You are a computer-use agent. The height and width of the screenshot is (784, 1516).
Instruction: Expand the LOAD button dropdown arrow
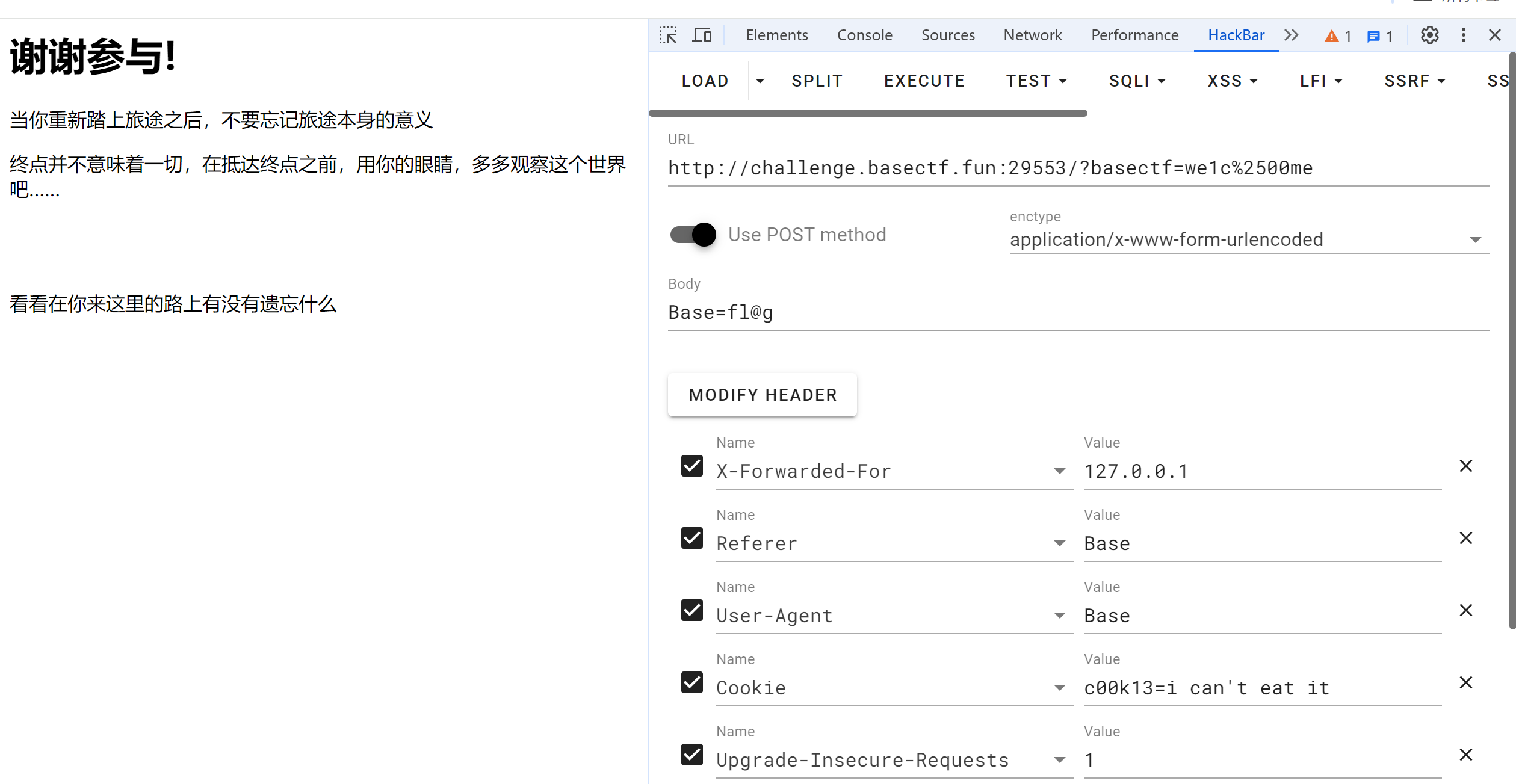pyautogui.click(x=760, y=81)
